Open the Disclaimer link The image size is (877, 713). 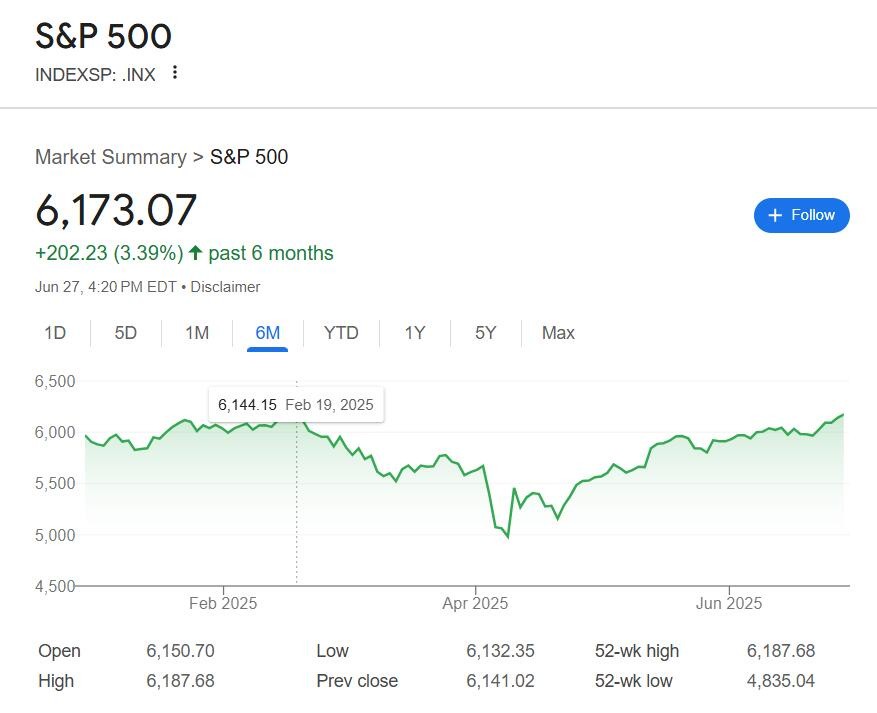pos(225,287)
